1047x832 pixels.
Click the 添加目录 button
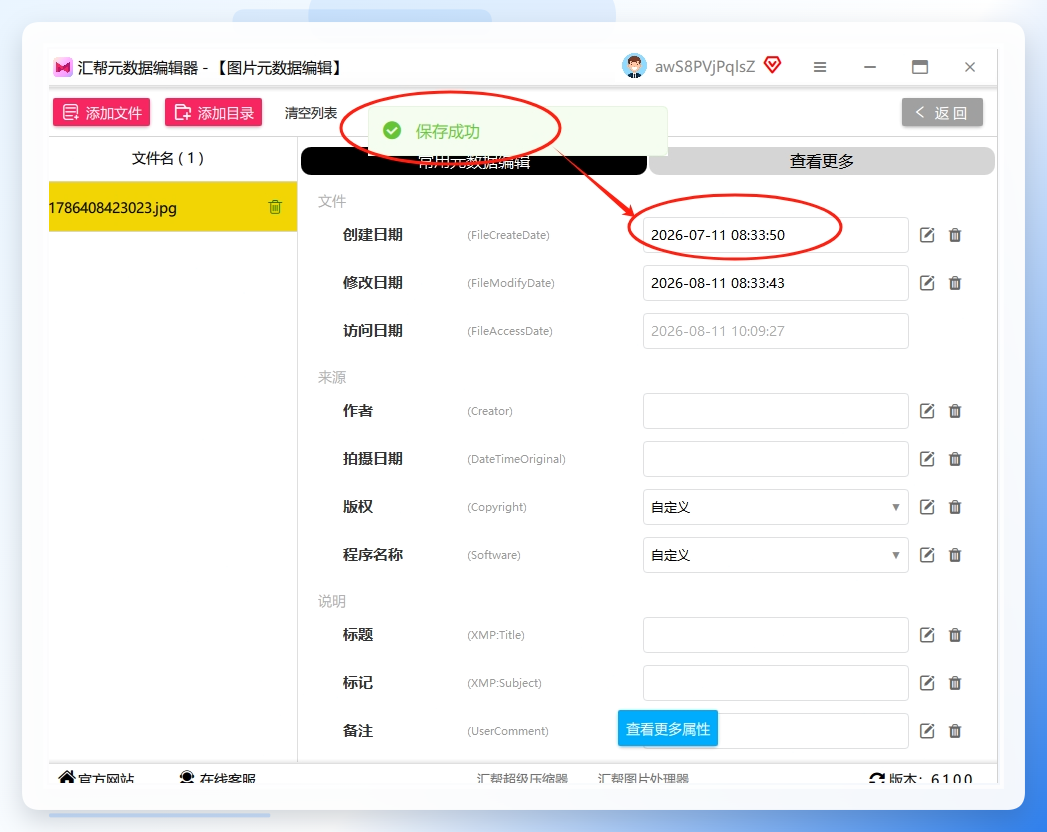[214, 112]
